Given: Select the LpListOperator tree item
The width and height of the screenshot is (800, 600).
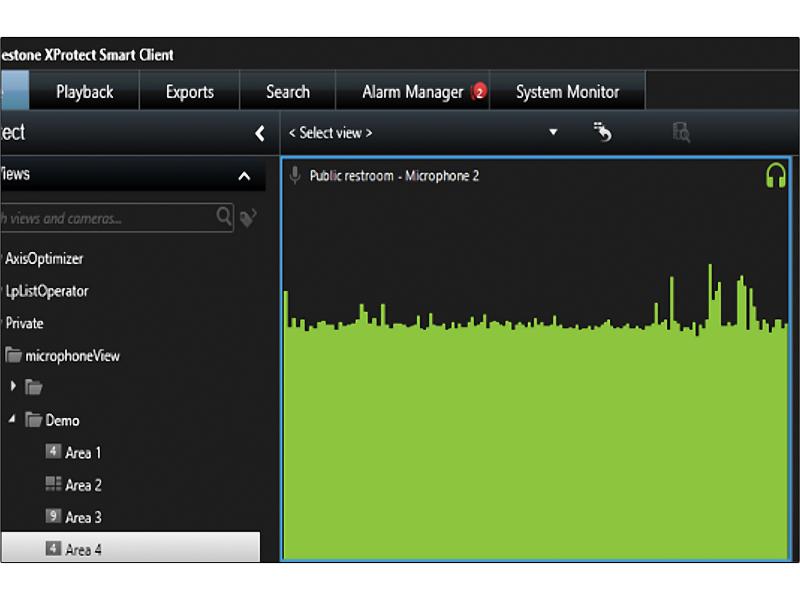Looking at the screenshot, I should pos(46,291).
